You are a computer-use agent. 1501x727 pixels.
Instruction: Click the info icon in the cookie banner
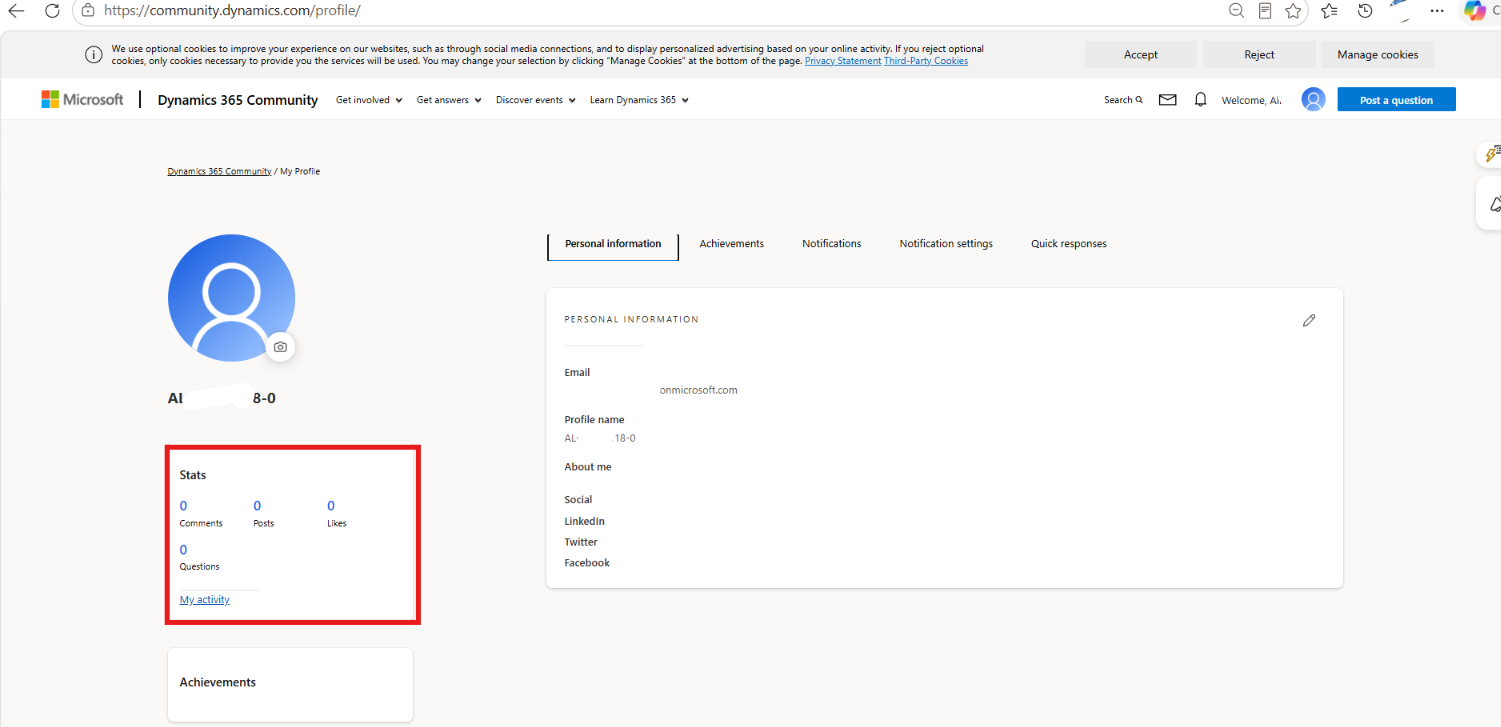click(93, 55)
